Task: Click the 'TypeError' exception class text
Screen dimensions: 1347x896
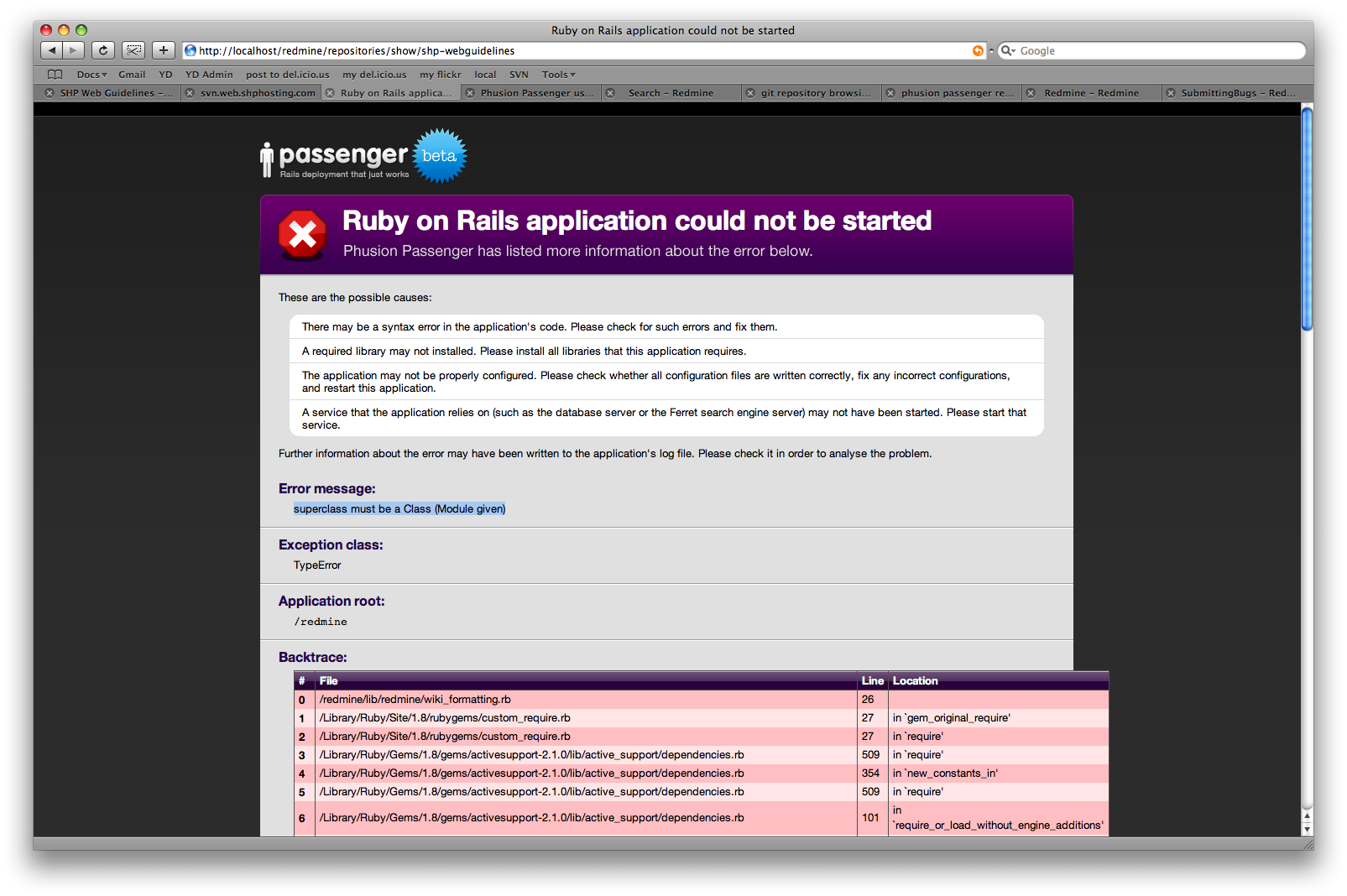Action: pyautogui.click(x=317, y=565)
